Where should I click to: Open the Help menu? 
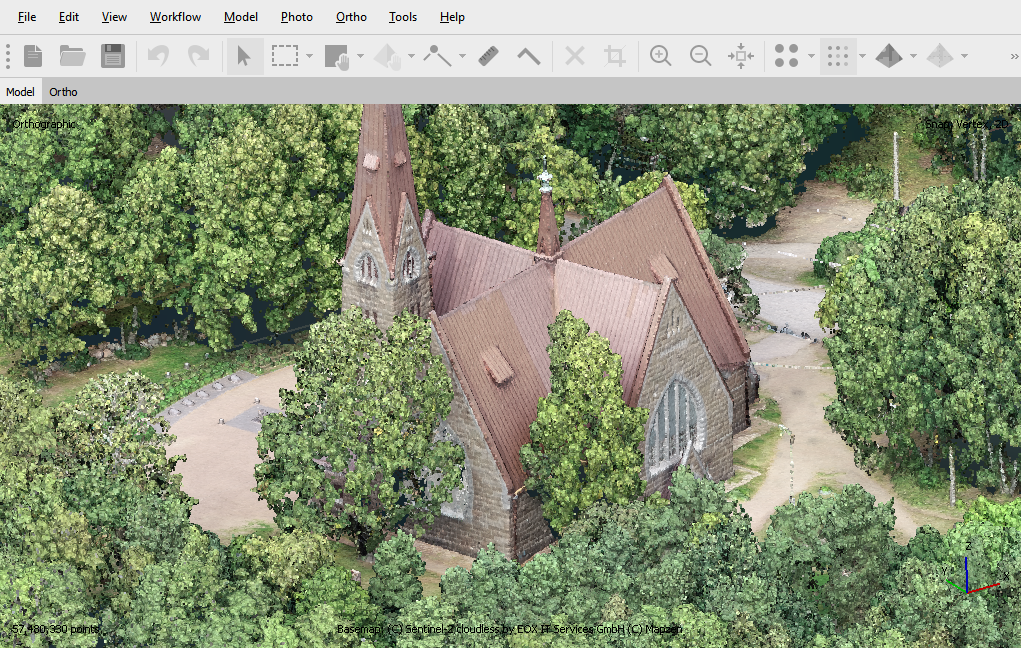coord(452,17)
